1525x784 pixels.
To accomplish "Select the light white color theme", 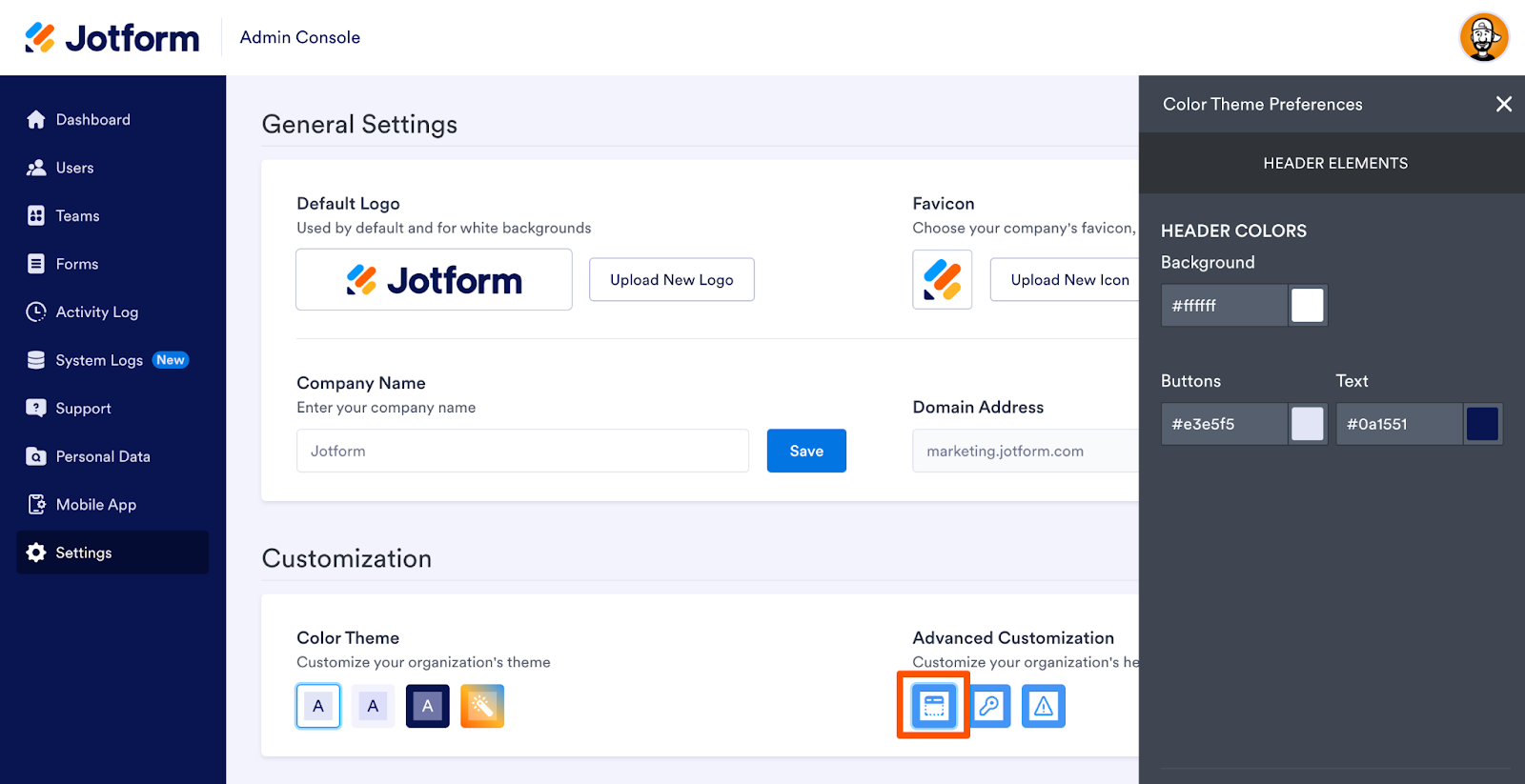I will click(318, 706).
